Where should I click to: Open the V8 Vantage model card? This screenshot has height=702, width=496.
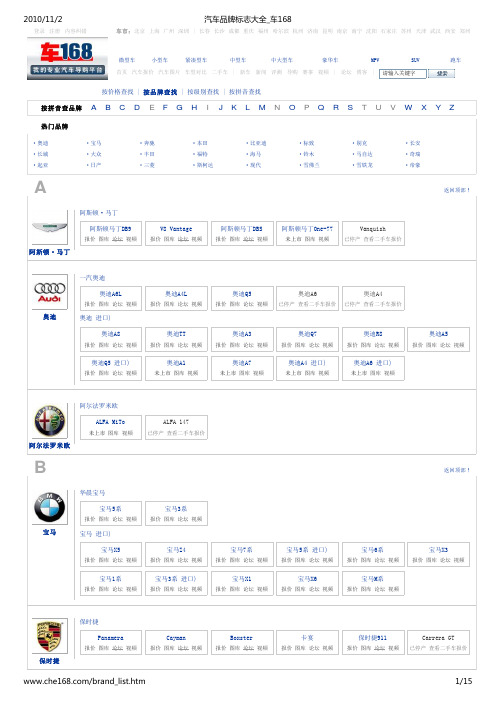pyautogui.click(x=176, y=233)
